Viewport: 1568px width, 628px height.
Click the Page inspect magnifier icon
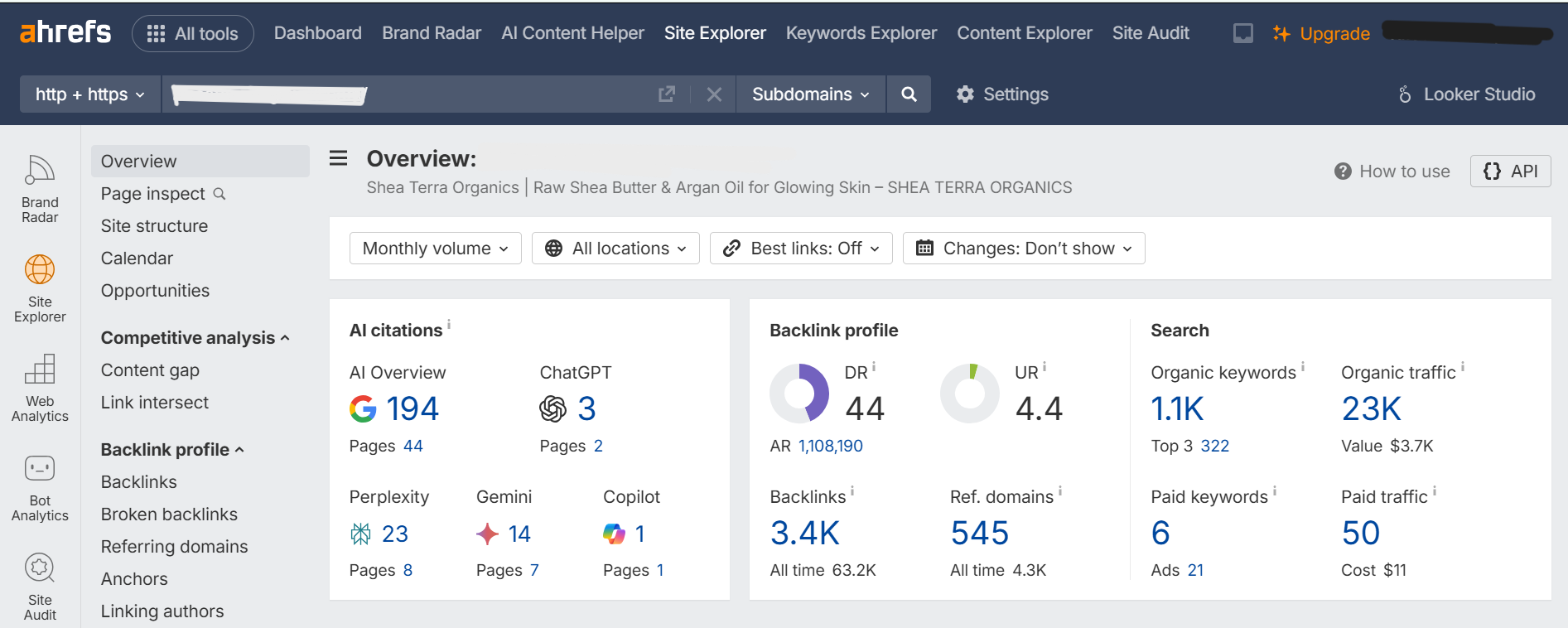(220, 194)
